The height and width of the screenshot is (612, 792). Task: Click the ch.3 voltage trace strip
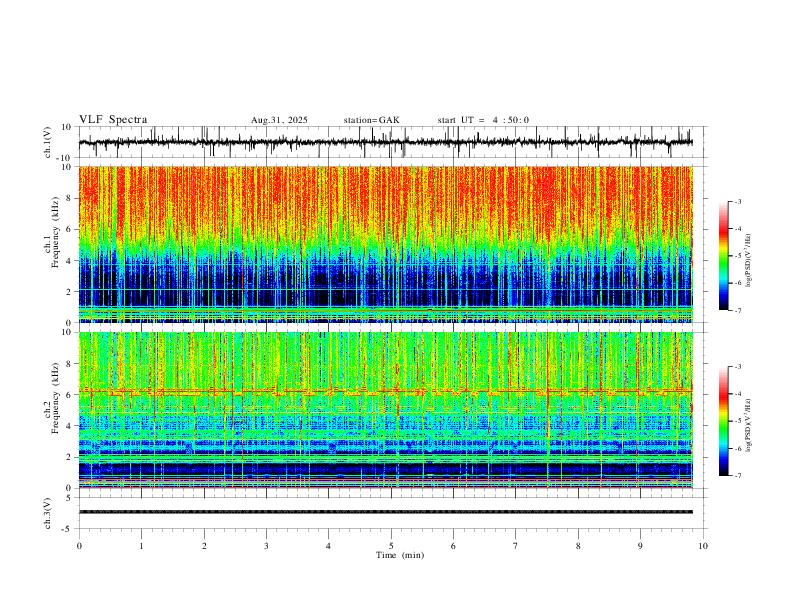385,512
